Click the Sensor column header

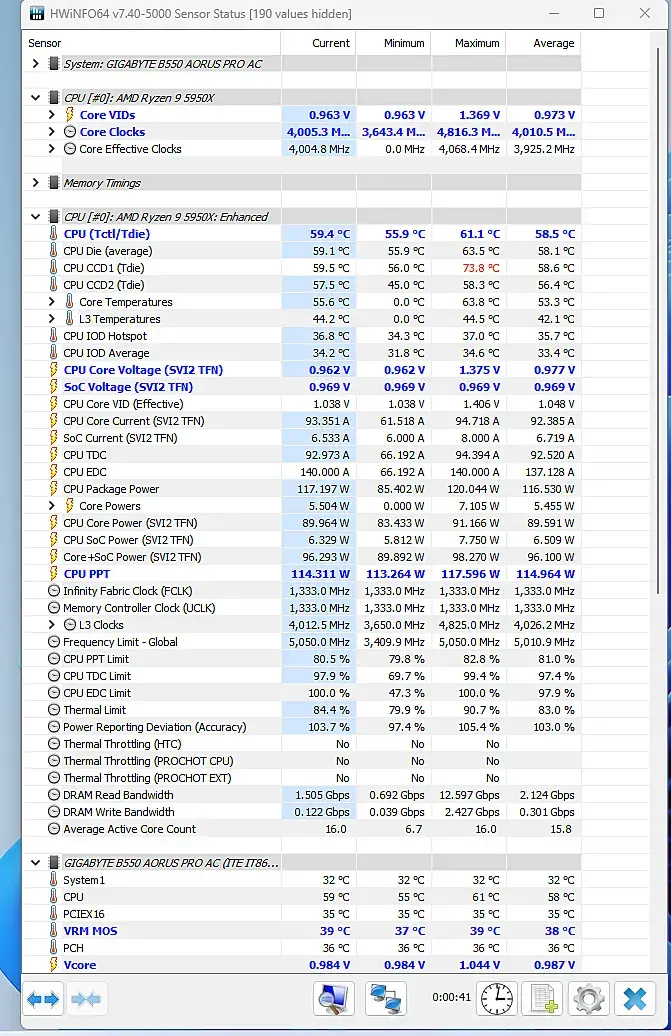(152, 43)
